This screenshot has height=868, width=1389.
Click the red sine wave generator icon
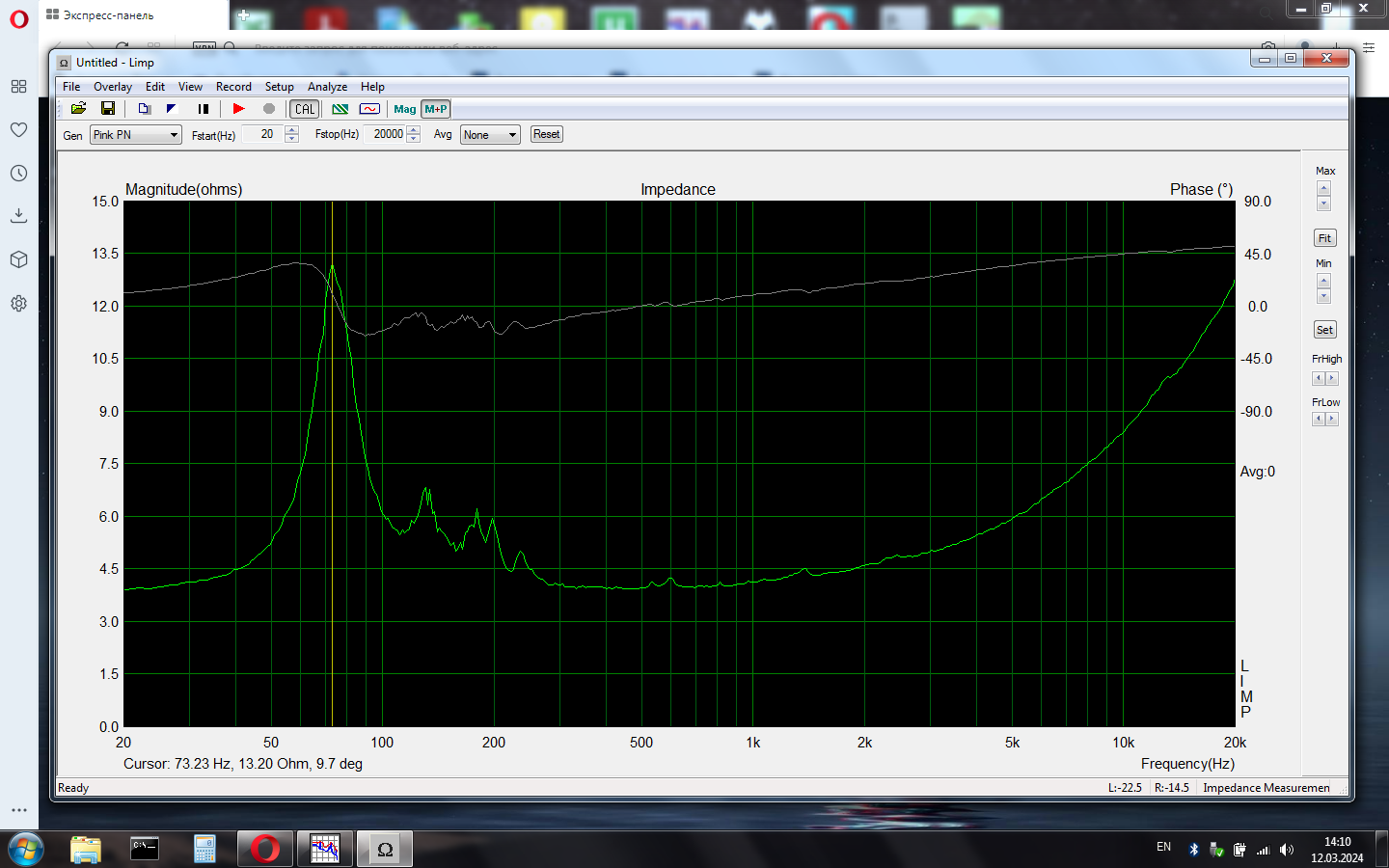[369, 109]
